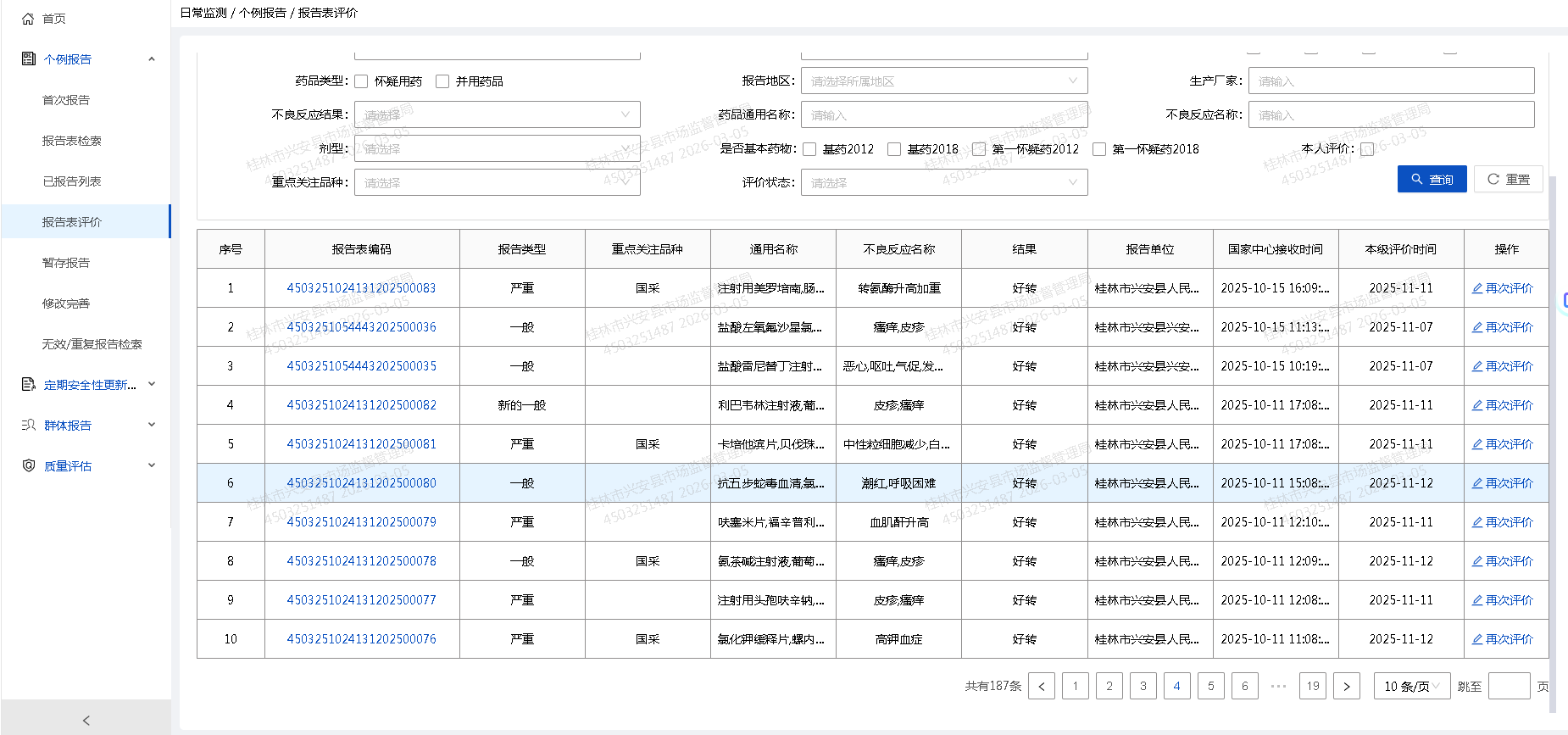Open the 10 条/页 page size selector

tap(1411, 686)
